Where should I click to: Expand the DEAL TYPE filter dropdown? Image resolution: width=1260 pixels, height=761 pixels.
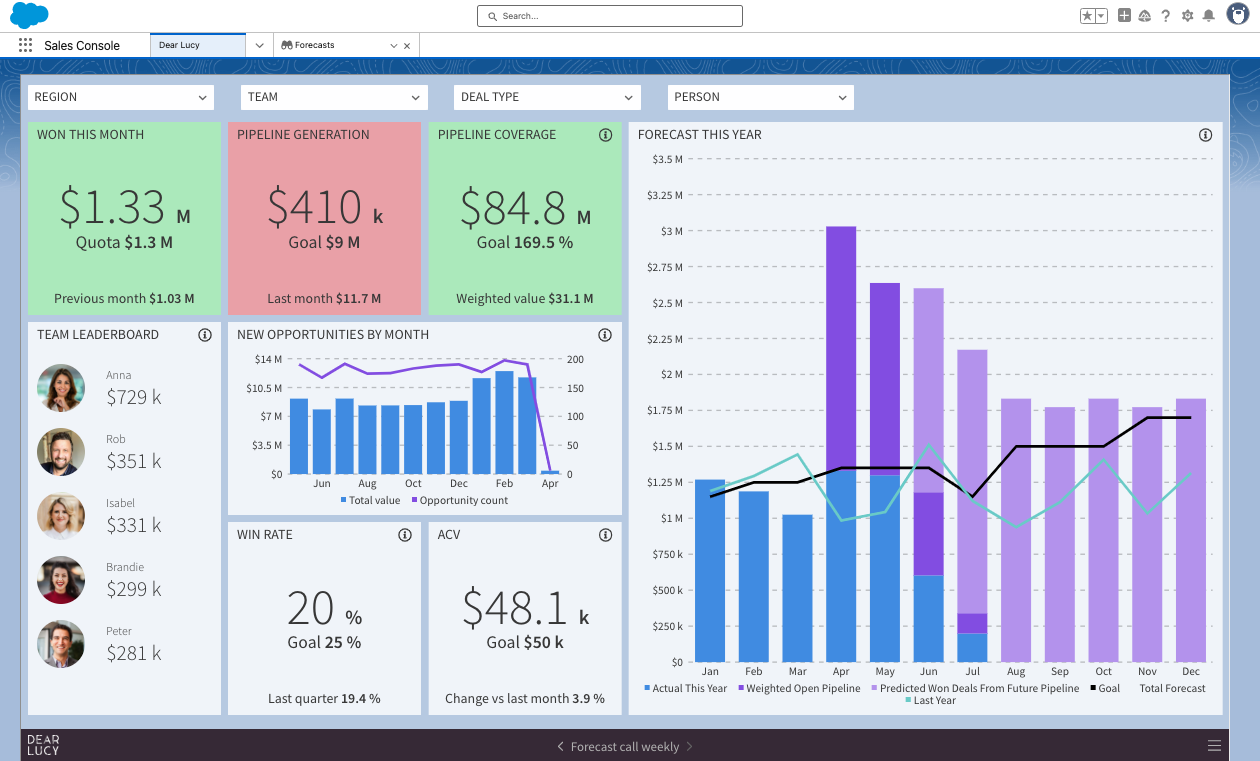point(547,97)
